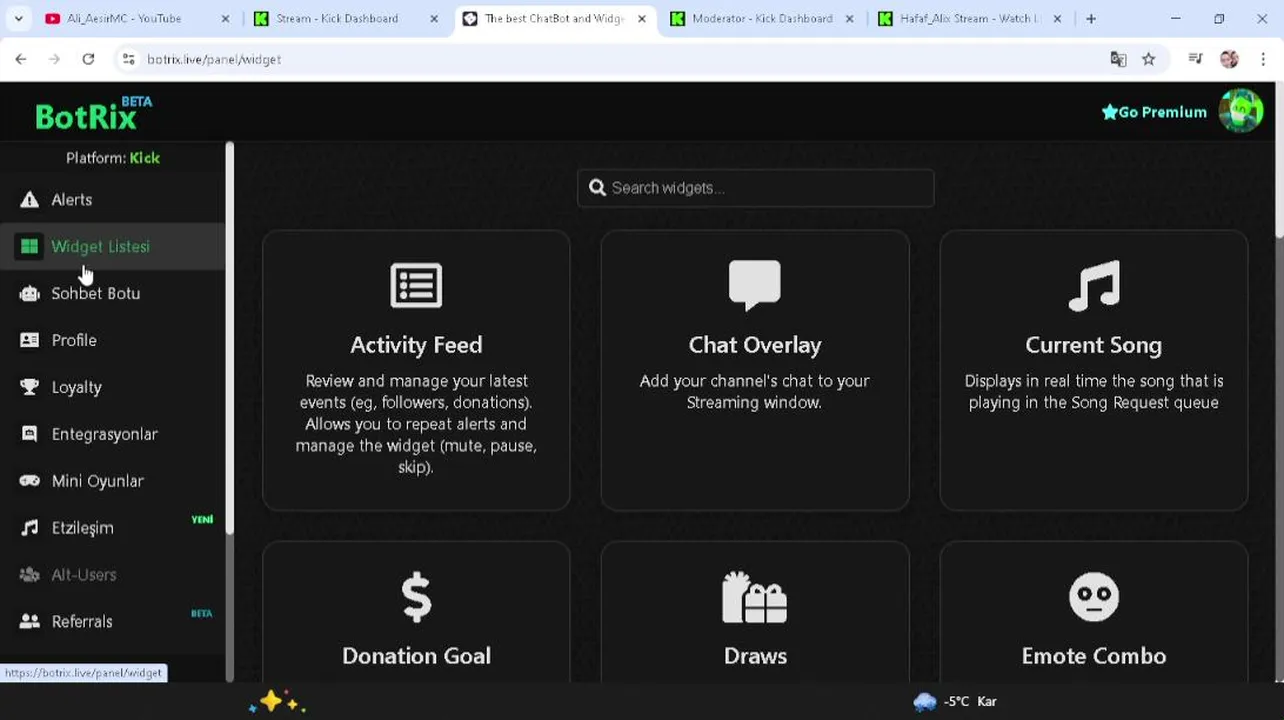Open the Chat Overlay widget title
The image size is (1284, 720).
coord(755,345)
